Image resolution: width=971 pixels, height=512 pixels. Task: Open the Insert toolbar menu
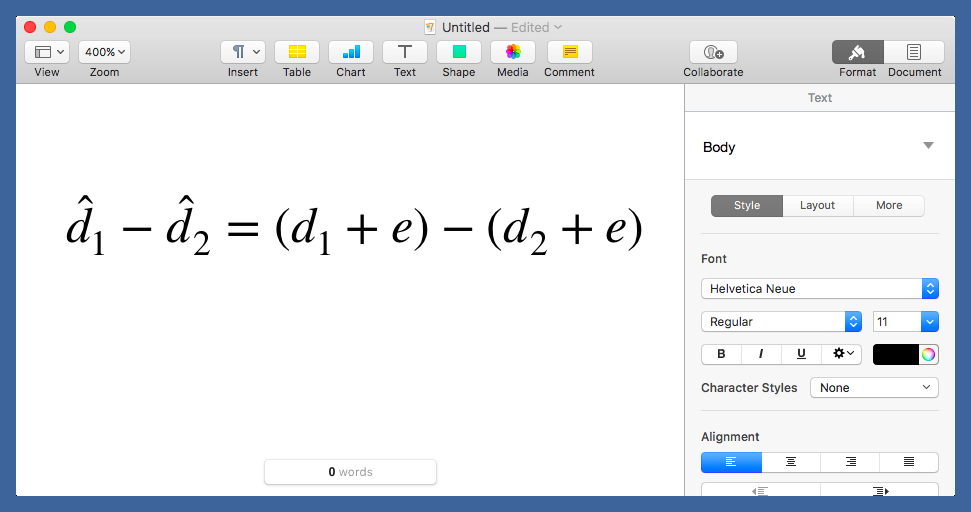pos(242,52)
